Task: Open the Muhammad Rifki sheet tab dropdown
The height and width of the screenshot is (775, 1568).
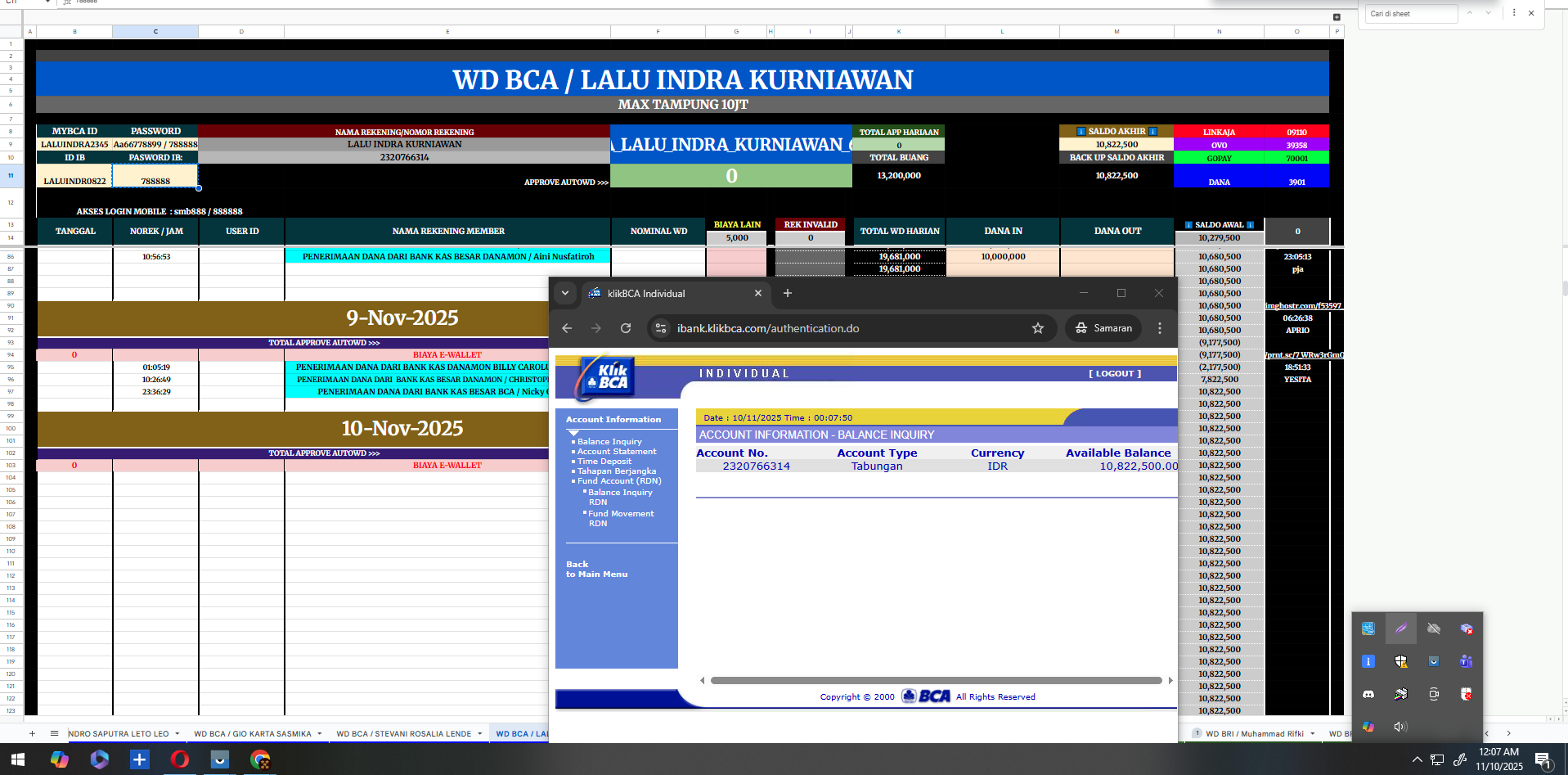Action: [x=1312, y=734]
